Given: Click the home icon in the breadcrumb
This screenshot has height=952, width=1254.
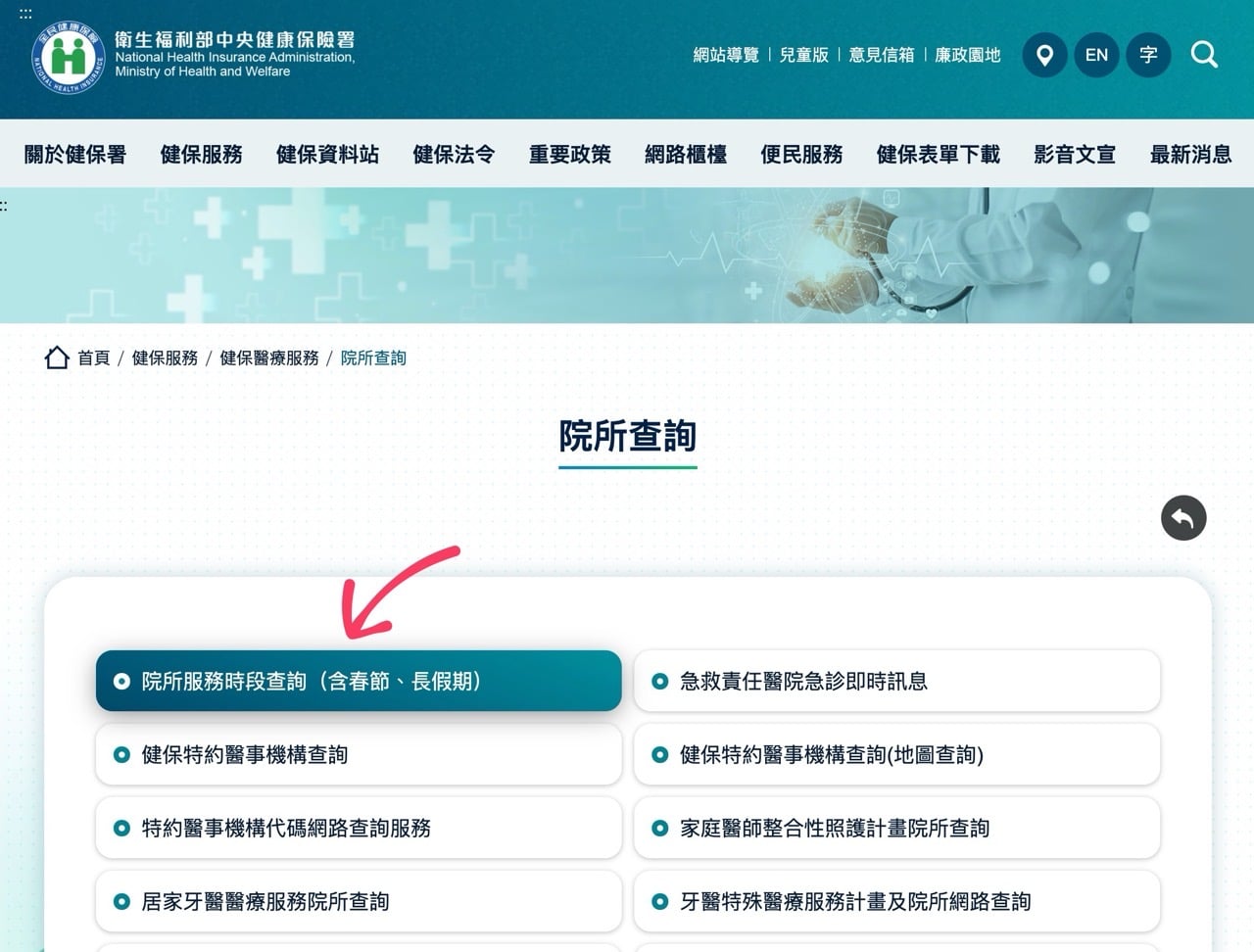Looking at the screenshot, I should [x=57, y=357].
